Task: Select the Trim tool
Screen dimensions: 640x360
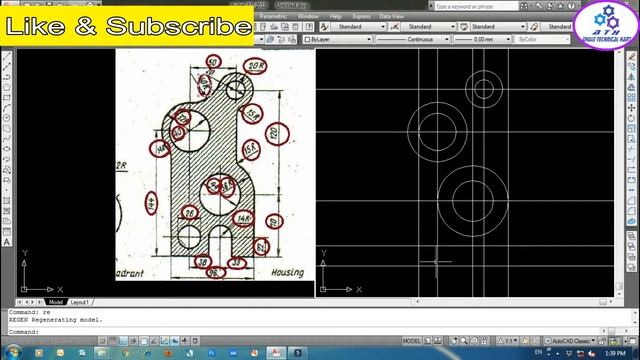Action: click(631, 149)
